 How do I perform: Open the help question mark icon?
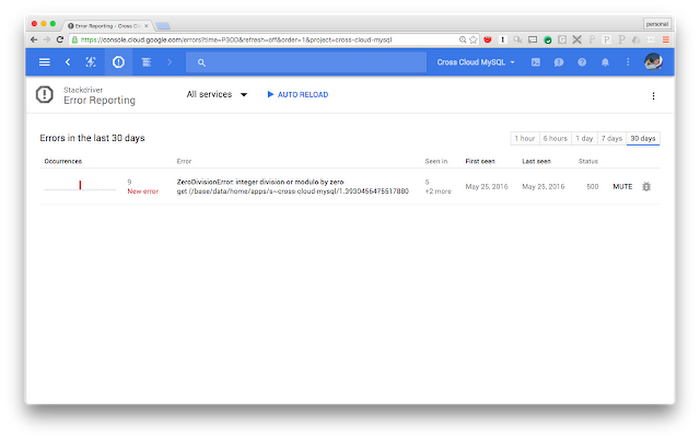point(582,62)
